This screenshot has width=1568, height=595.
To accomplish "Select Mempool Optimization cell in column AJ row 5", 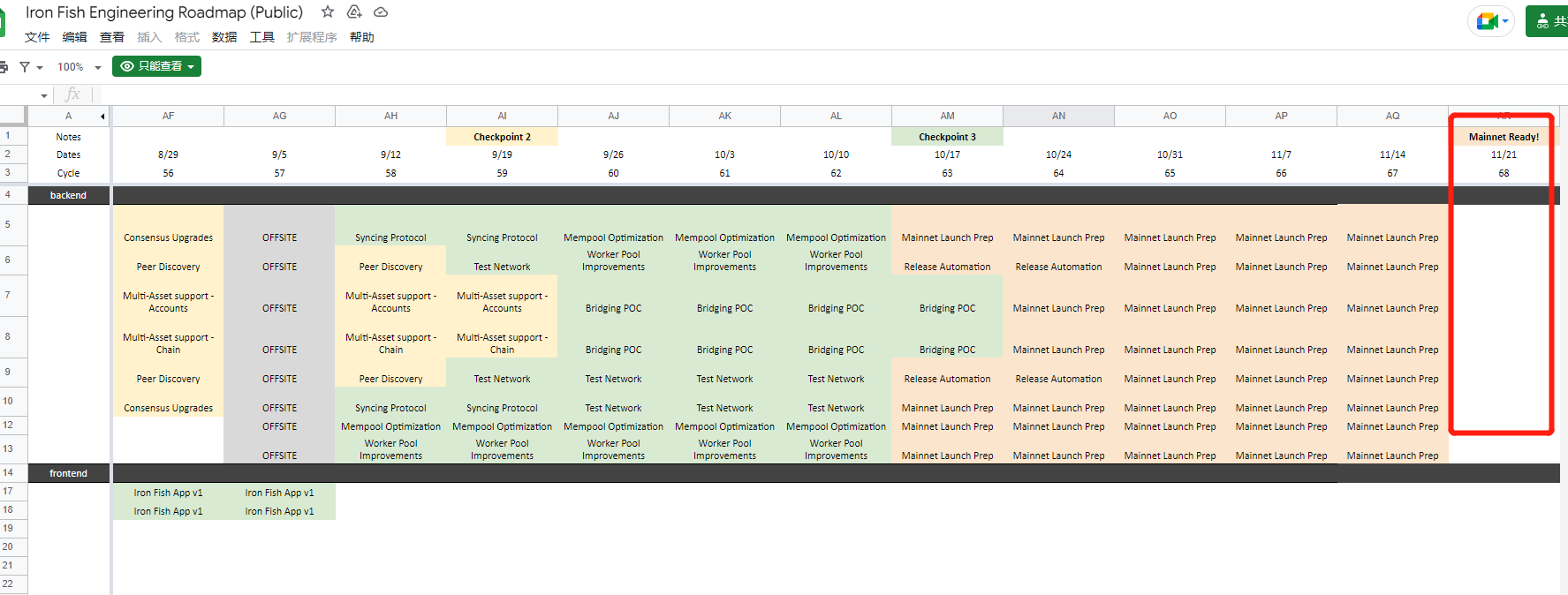I will [613, 226].
